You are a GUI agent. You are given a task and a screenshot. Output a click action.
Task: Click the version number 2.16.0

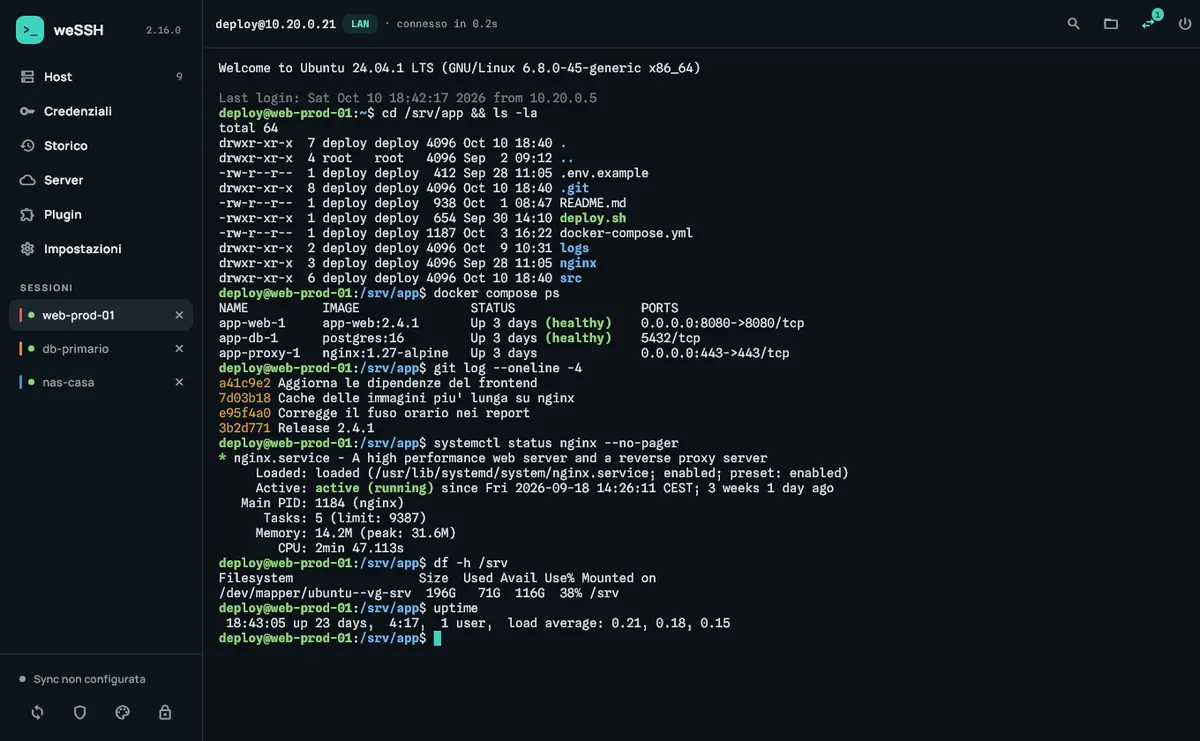point(164,30)
